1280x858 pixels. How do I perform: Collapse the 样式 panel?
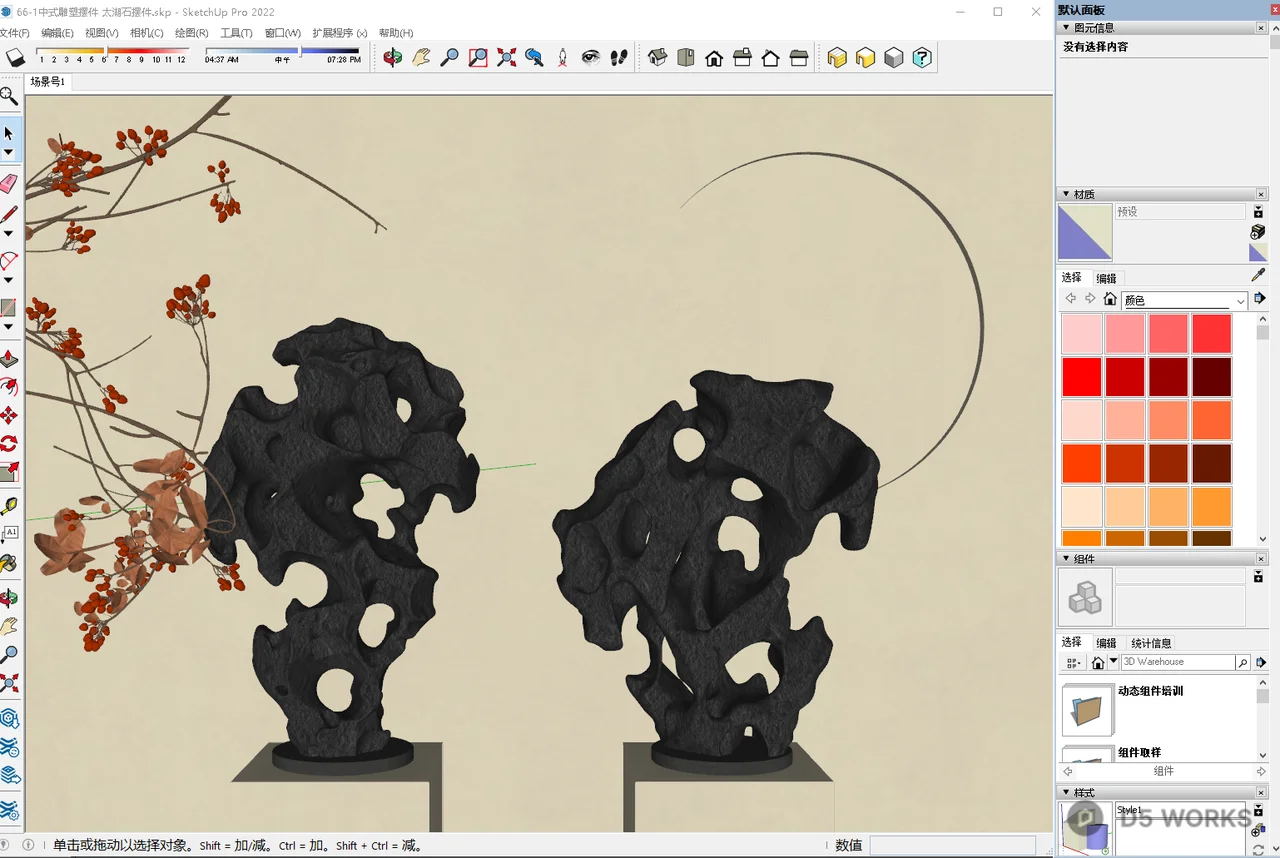click(1064, 793)
